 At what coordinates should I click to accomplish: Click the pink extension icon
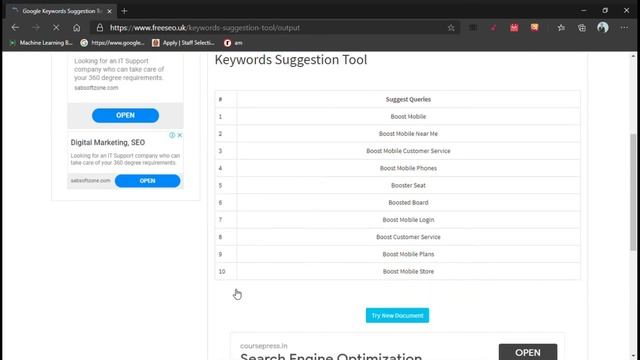tap(514, 27)
